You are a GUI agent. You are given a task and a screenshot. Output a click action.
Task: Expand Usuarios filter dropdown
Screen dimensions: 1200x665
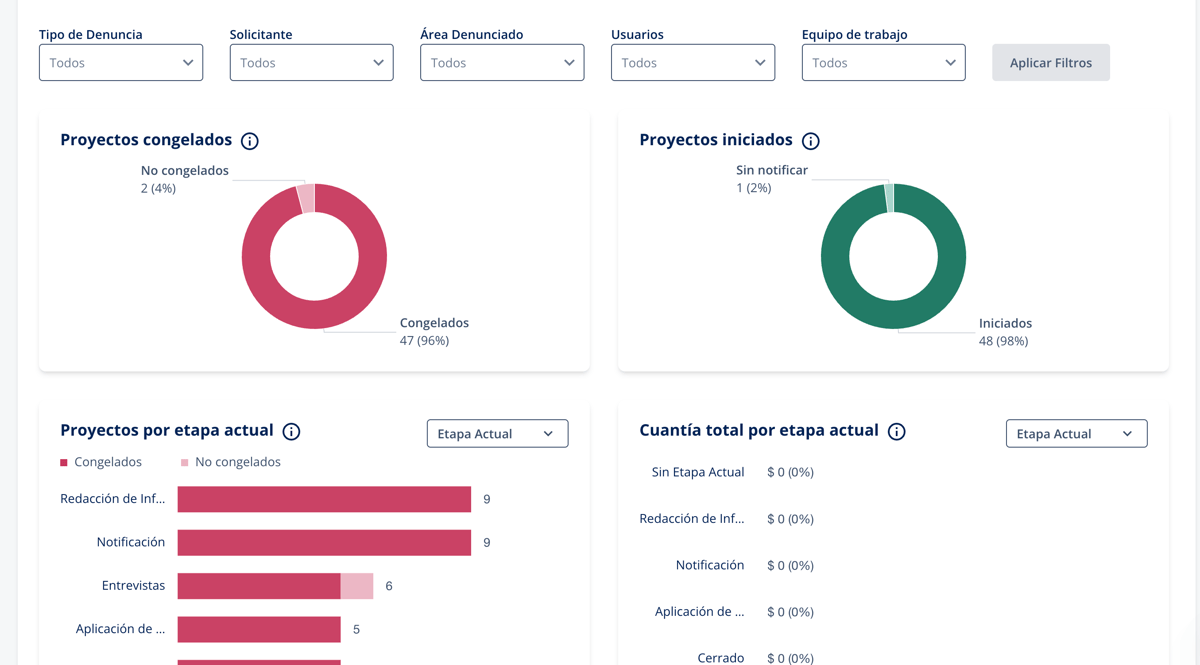point(693,63)
